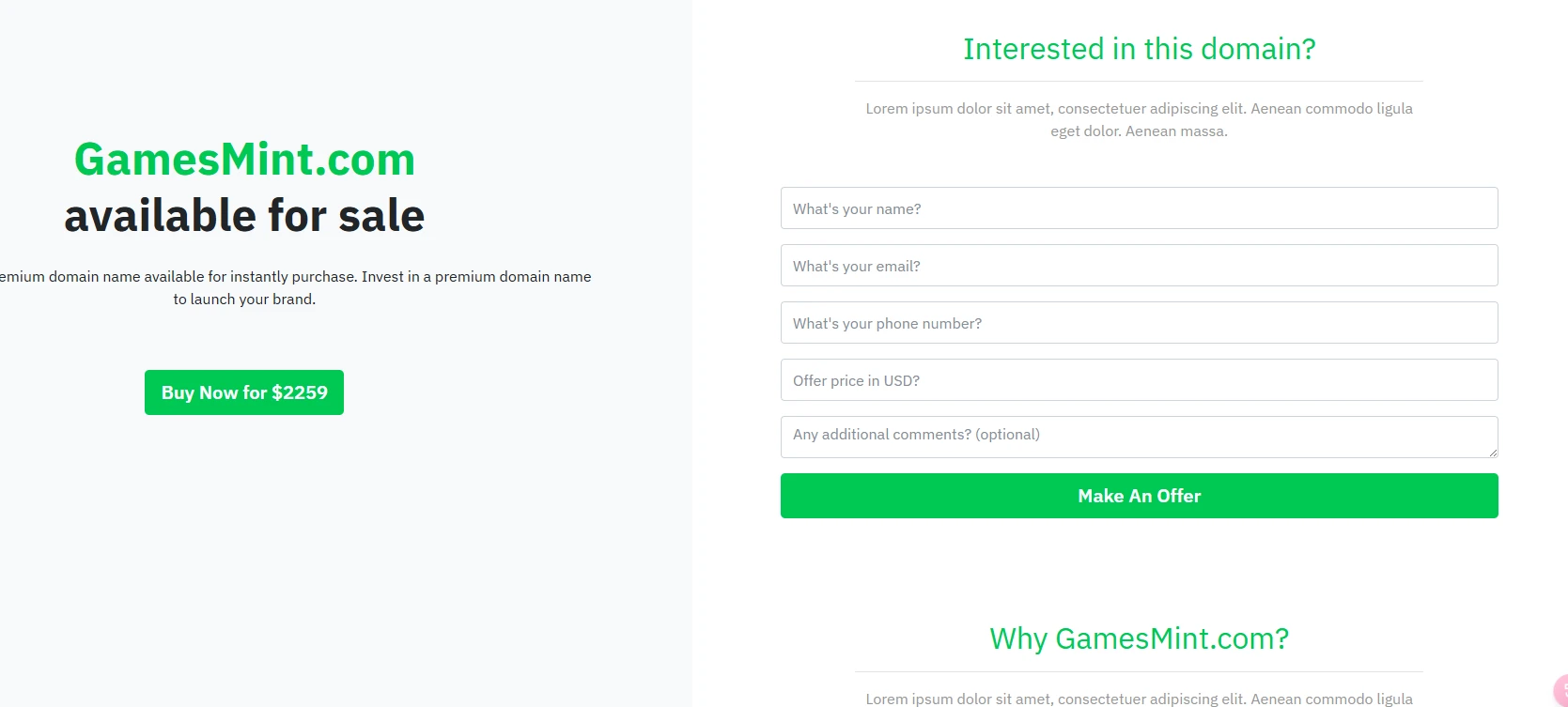Focus the additional comments text area
Screen dimensions: 1568x707
1139,437
